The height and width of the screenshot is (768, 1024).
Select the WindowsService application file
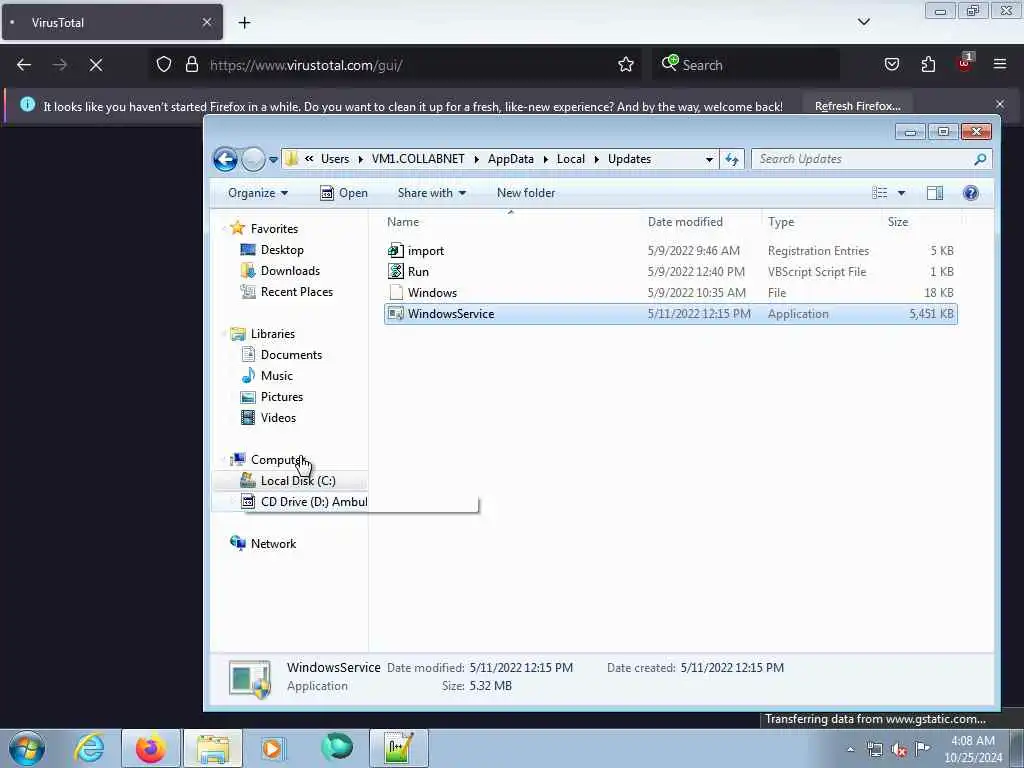[671, 313]
